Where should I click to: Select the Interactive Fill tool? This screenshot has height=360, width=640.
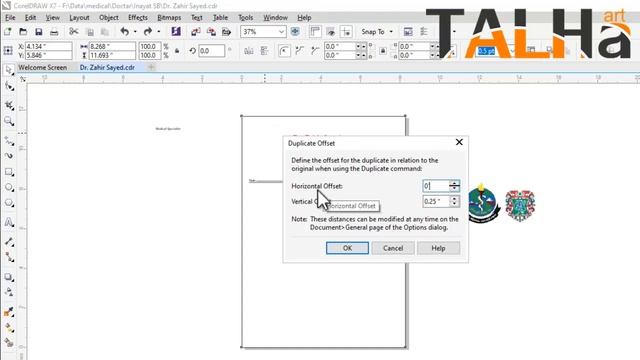coord(9,328)
